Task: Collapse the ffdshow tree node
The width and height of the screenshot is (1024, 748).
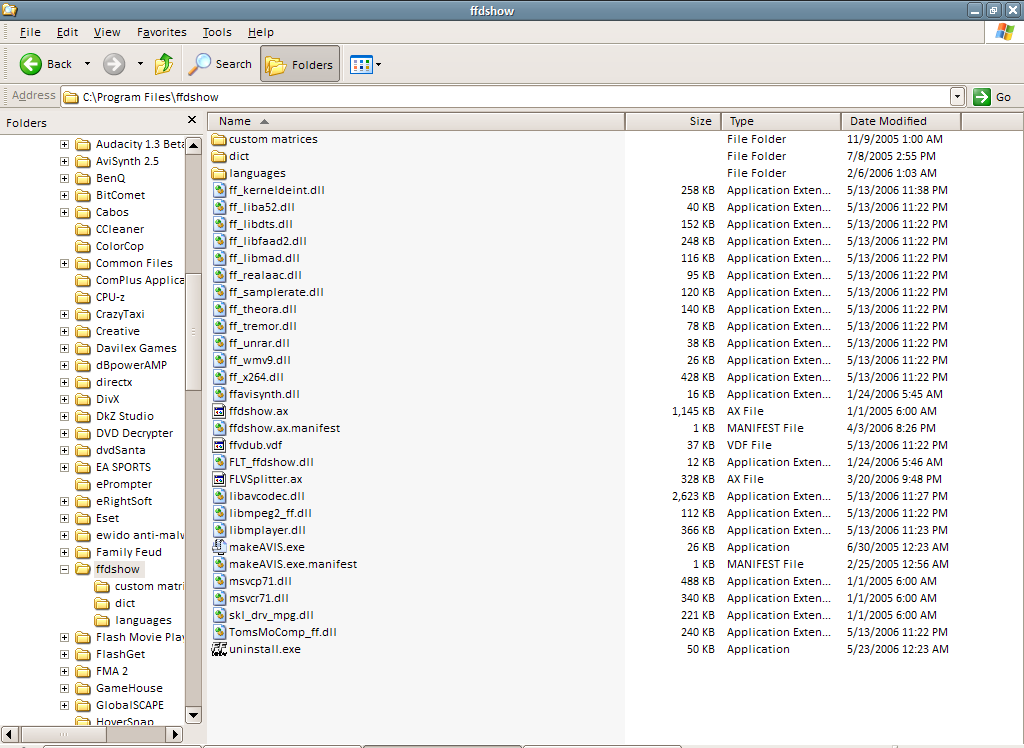Action: 65,569
